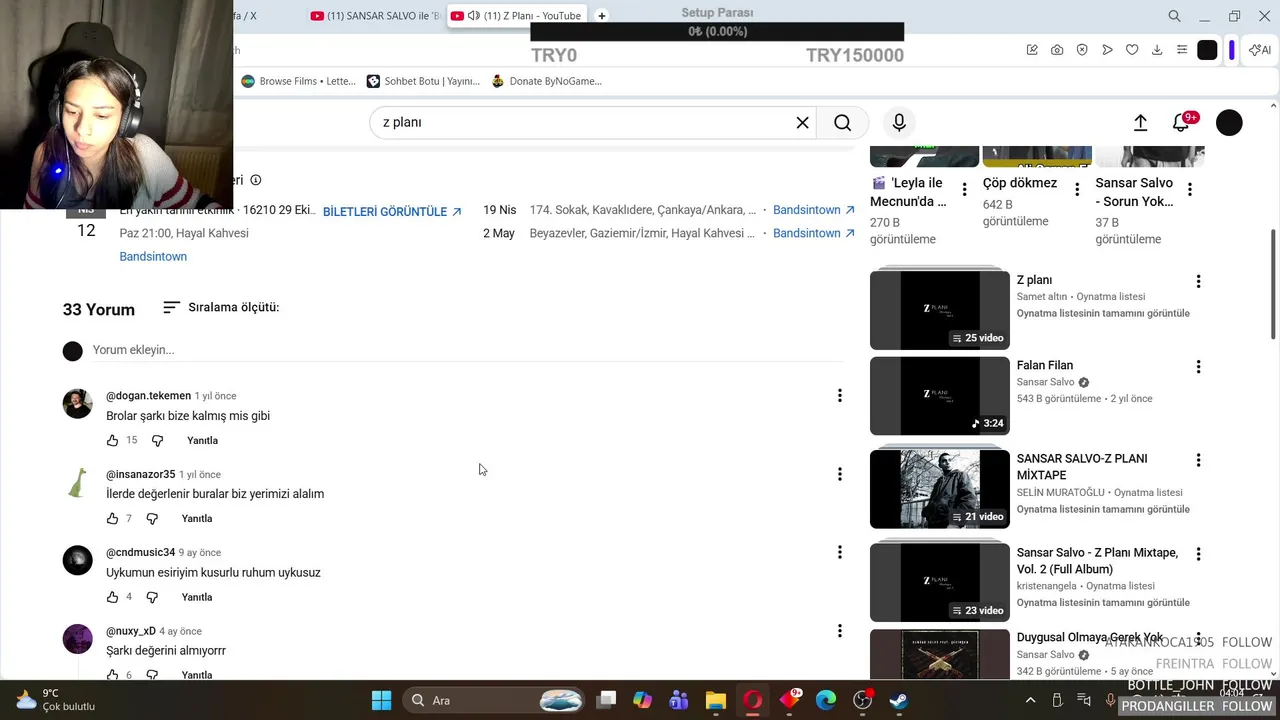1280x720 pixels.
Task: Open Steam from the taskbar
Action: click(899, 700)
